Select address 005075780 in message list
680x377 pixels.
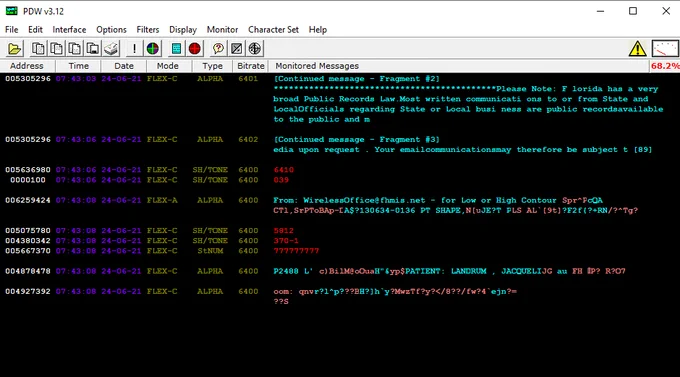(x=28, y=230)
